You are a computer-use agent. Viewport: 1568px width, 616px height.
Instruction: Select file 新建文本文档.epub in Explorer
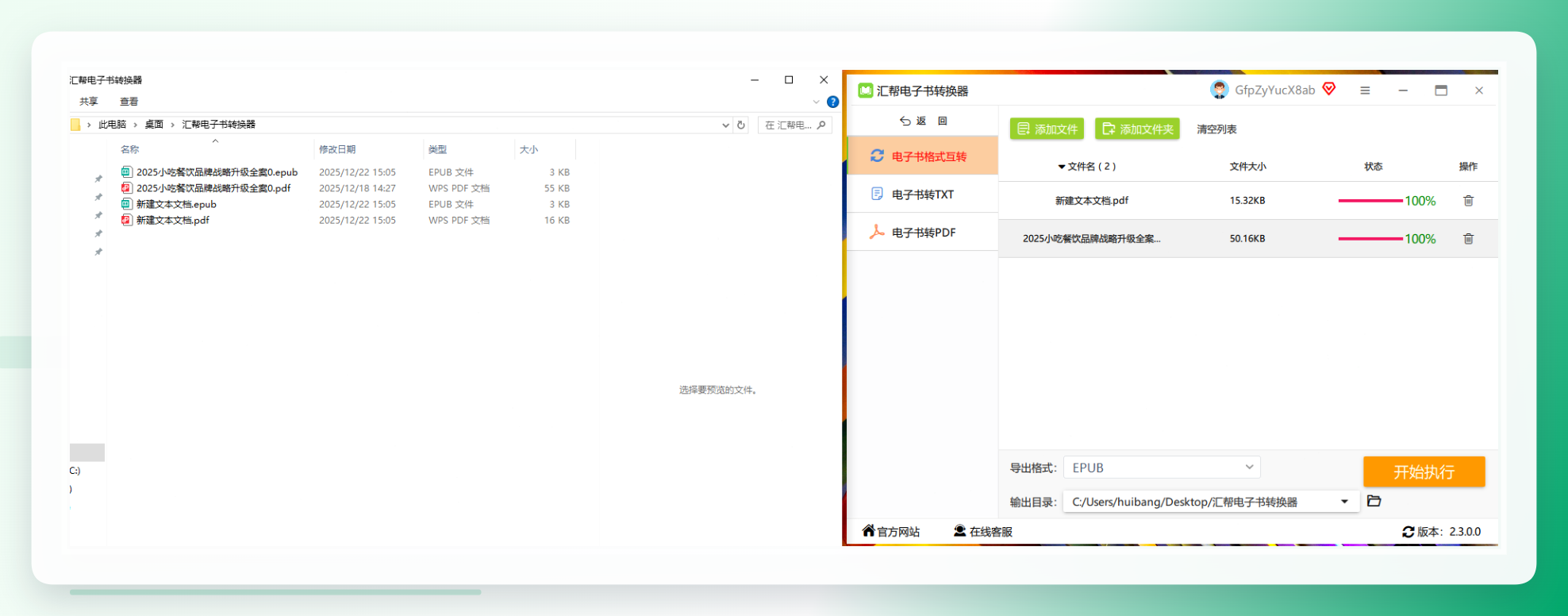[x=176, y=204]
